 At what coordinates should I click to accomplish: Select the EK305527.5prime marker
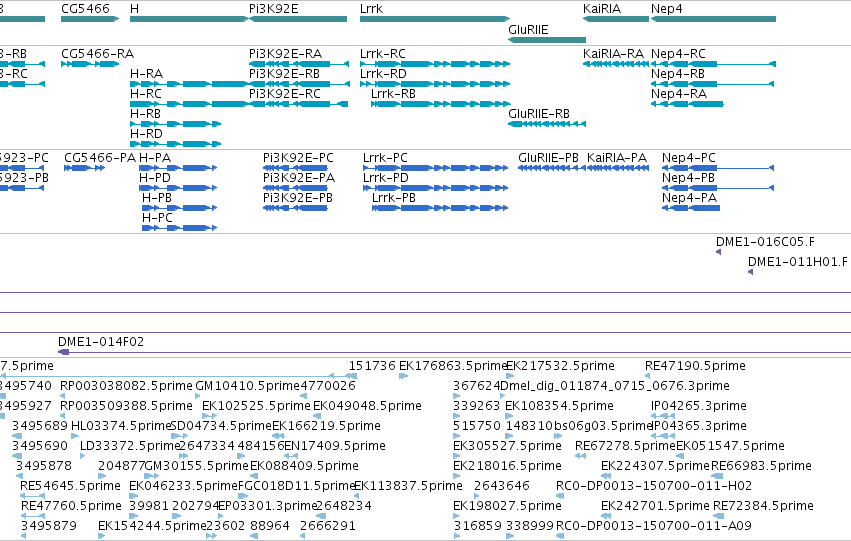click(456, 456)
